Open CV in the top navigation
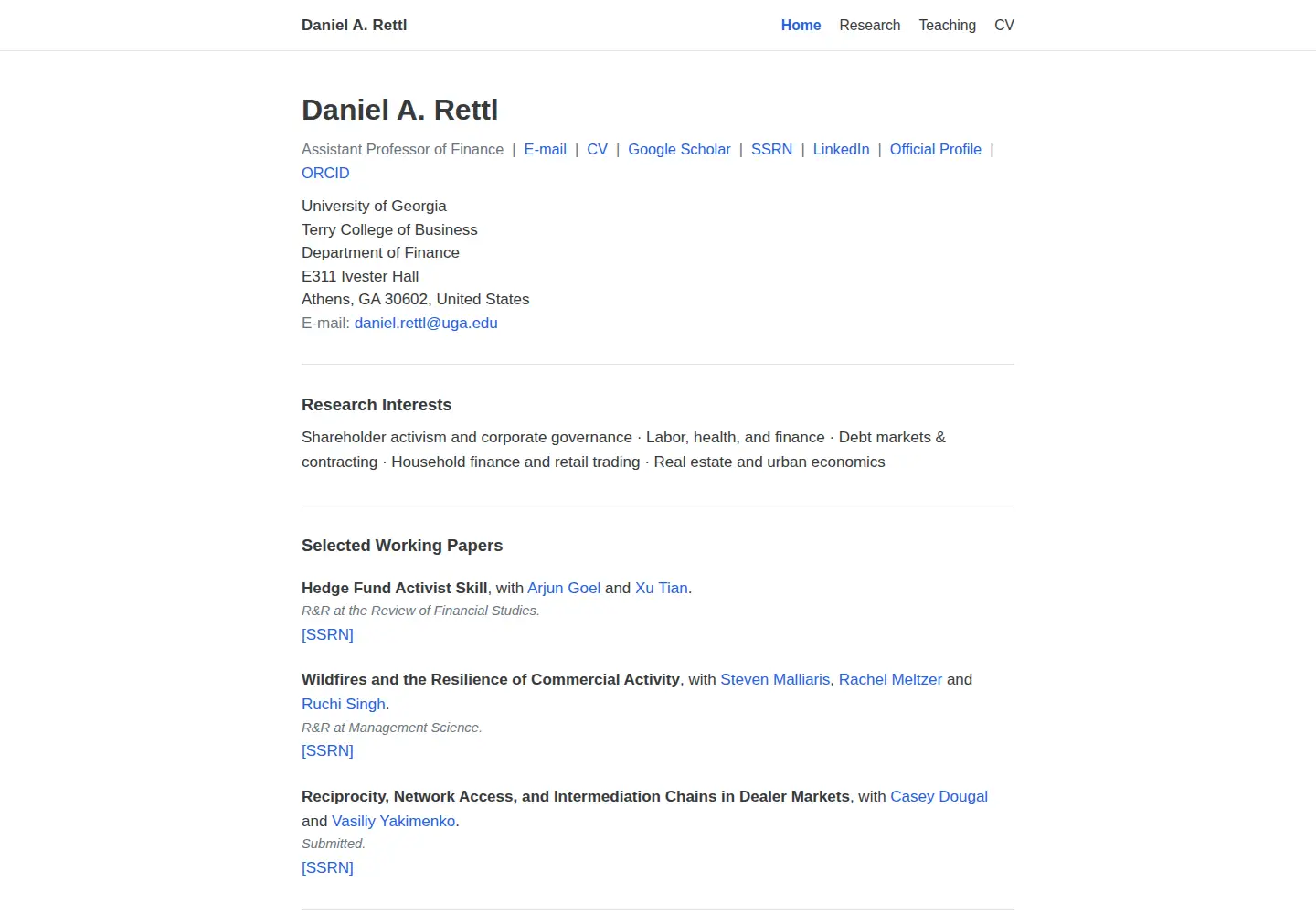1316x914 pixels. coord(1003,26)
